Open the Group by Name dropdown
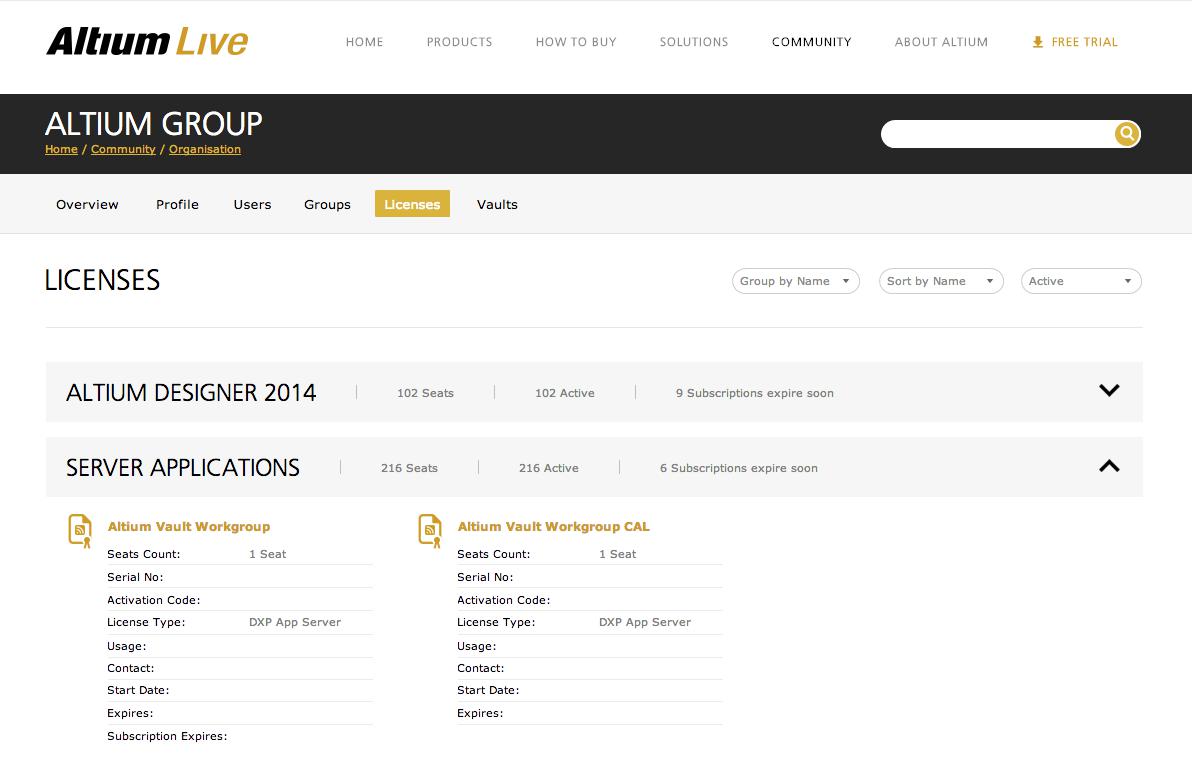The height and width of the screenshot is (758, 1192). click(x=795, y=281)
